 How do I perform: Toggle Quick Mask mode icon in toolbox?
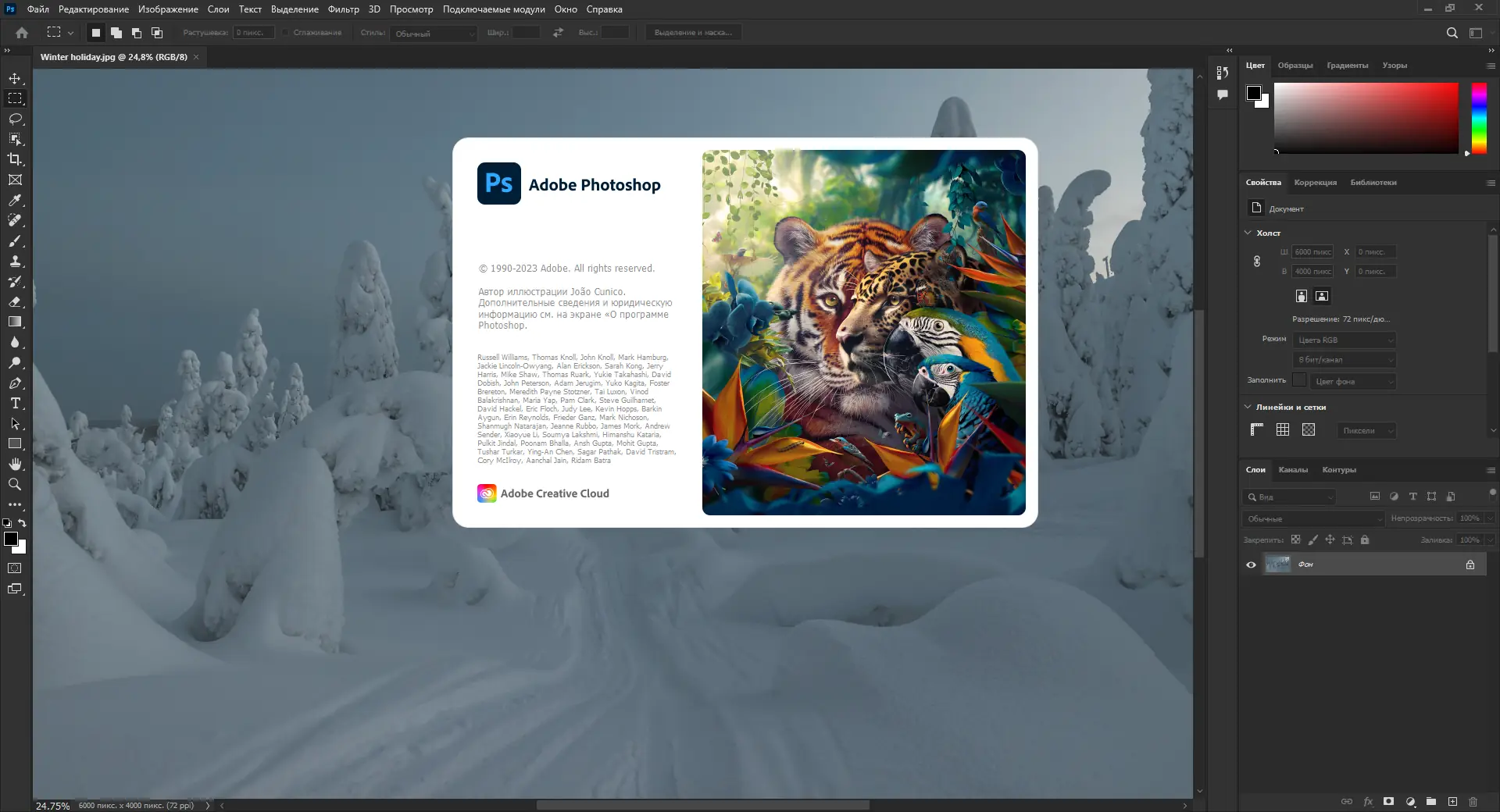(15, 568)
